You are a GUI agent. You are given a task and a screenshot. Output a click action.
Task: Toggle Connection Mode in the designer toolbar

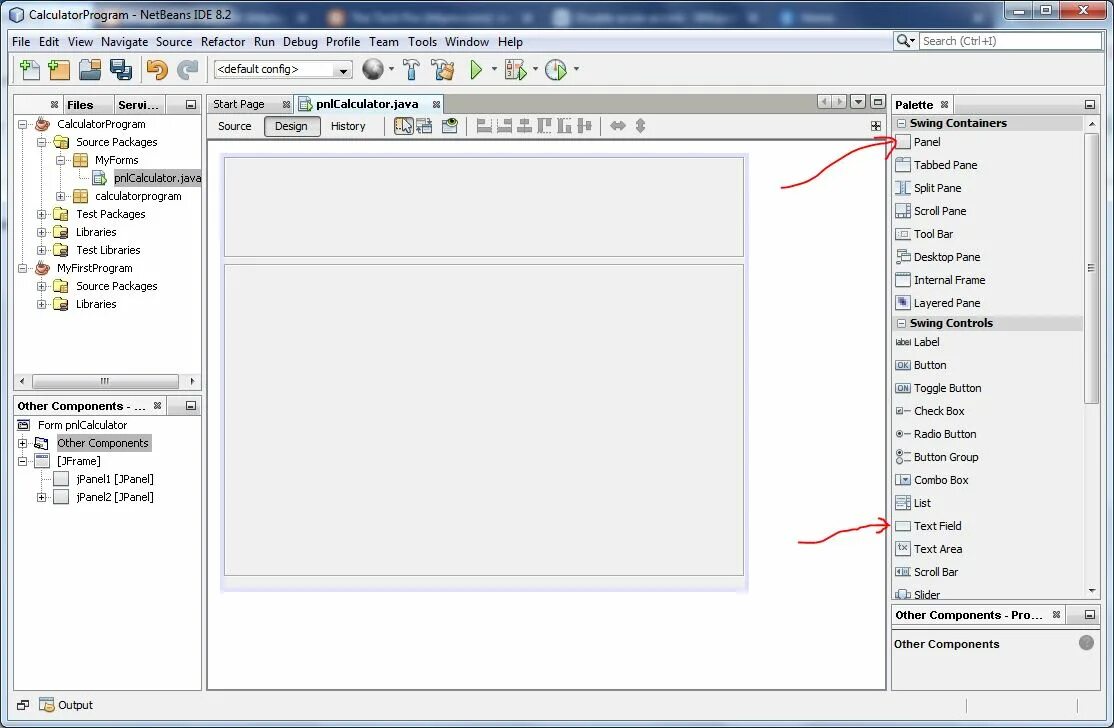tap(424, 126)
